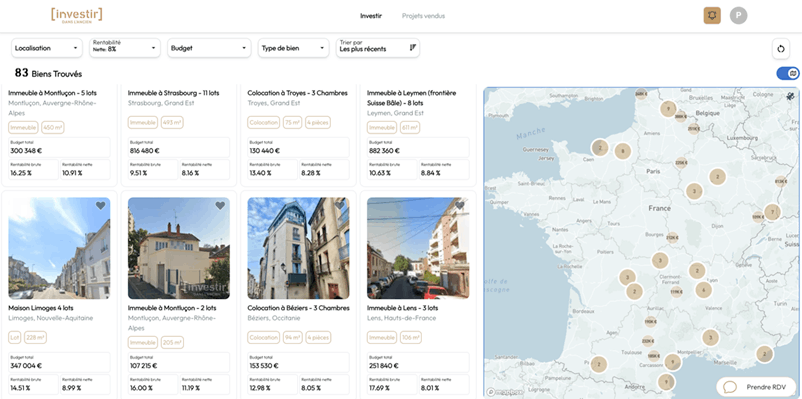Open the notifications bell

(712, 15)
